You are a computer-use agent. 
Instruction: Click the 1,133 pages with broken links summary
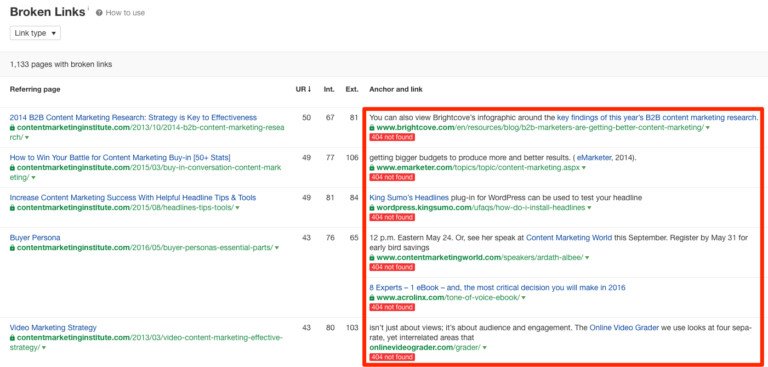[x=61, y=64]
